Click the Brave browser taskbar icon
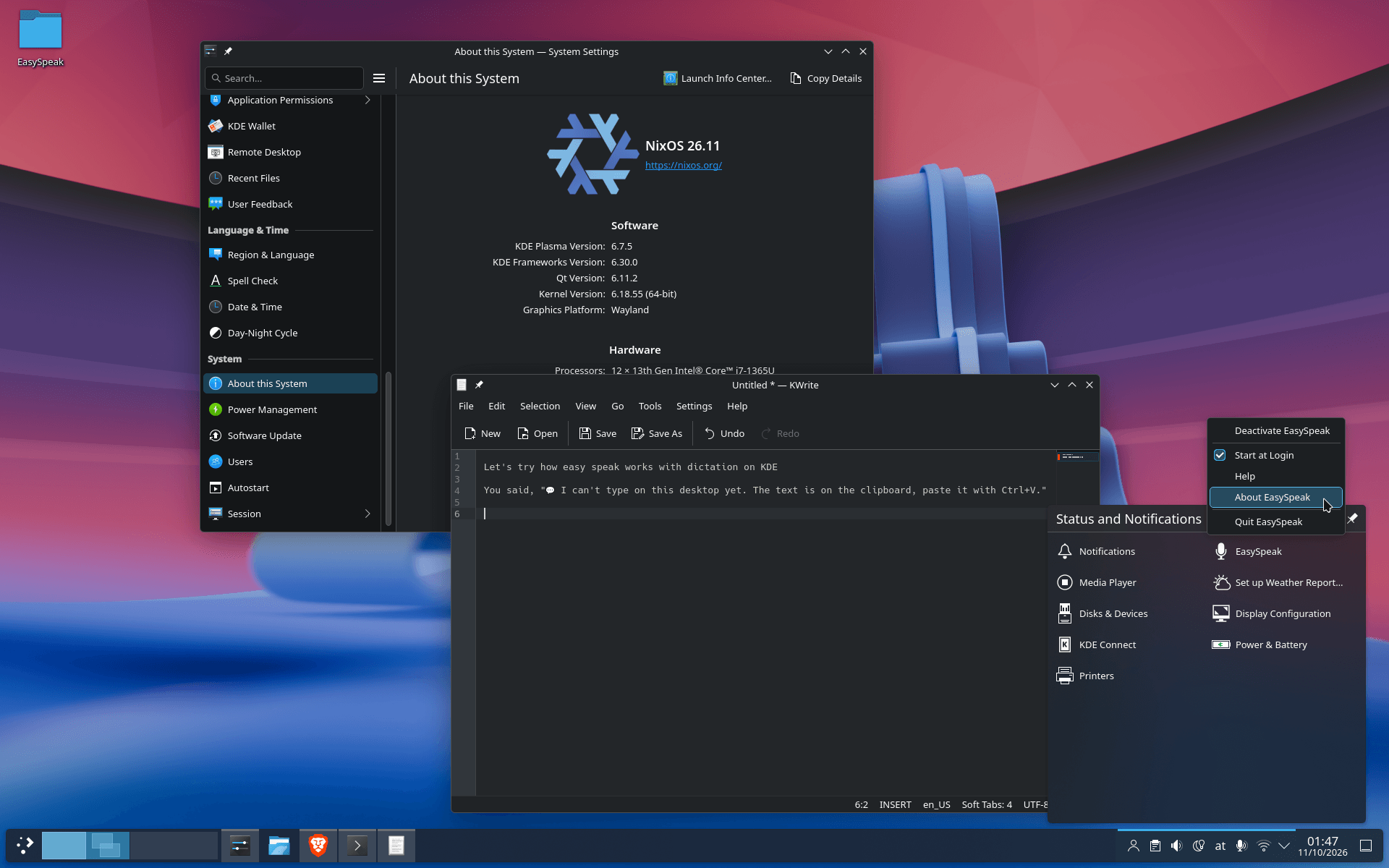The width and height of the screenshot is (1389, 868). coord(318,845)
